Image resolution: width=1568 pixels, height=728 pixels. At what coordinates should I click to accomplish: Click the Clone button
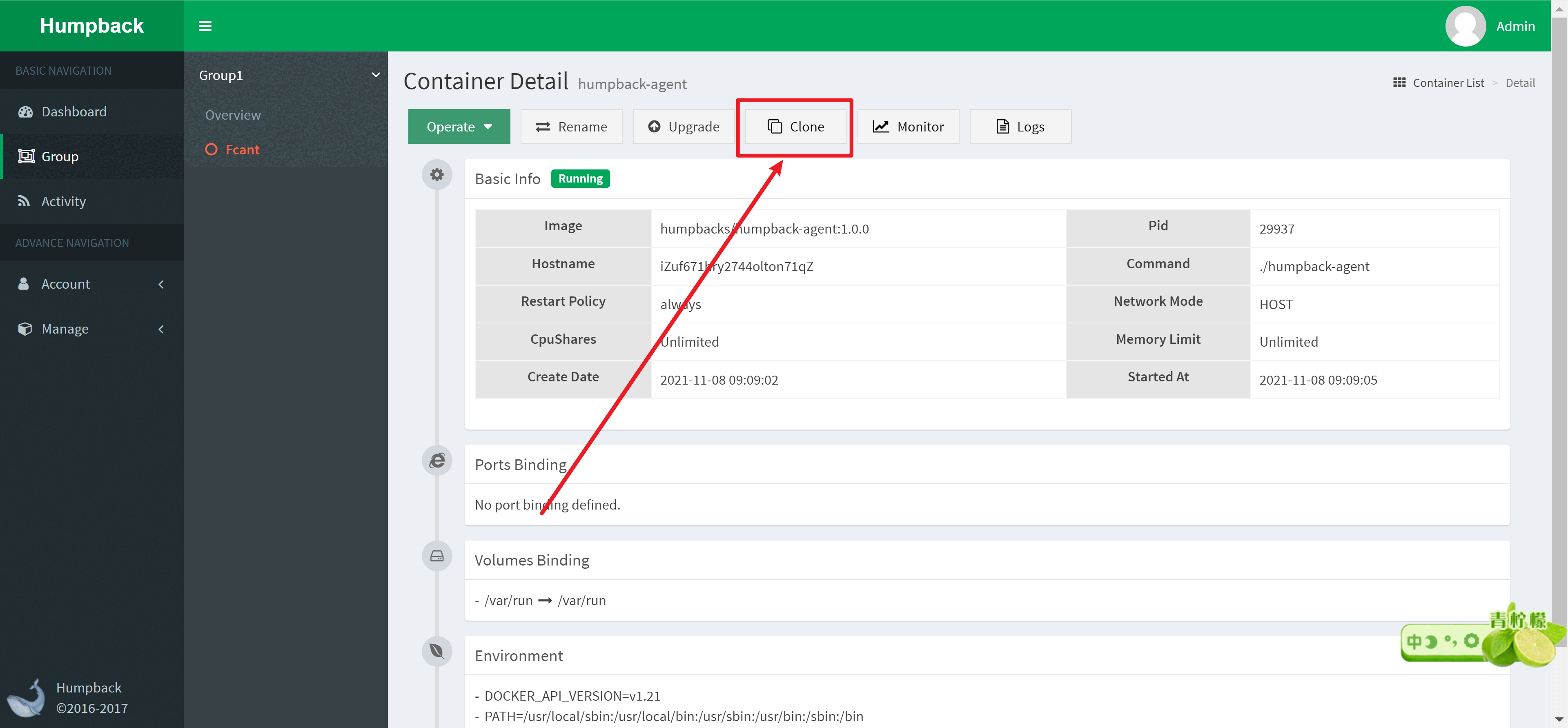(x=795, y=127)
